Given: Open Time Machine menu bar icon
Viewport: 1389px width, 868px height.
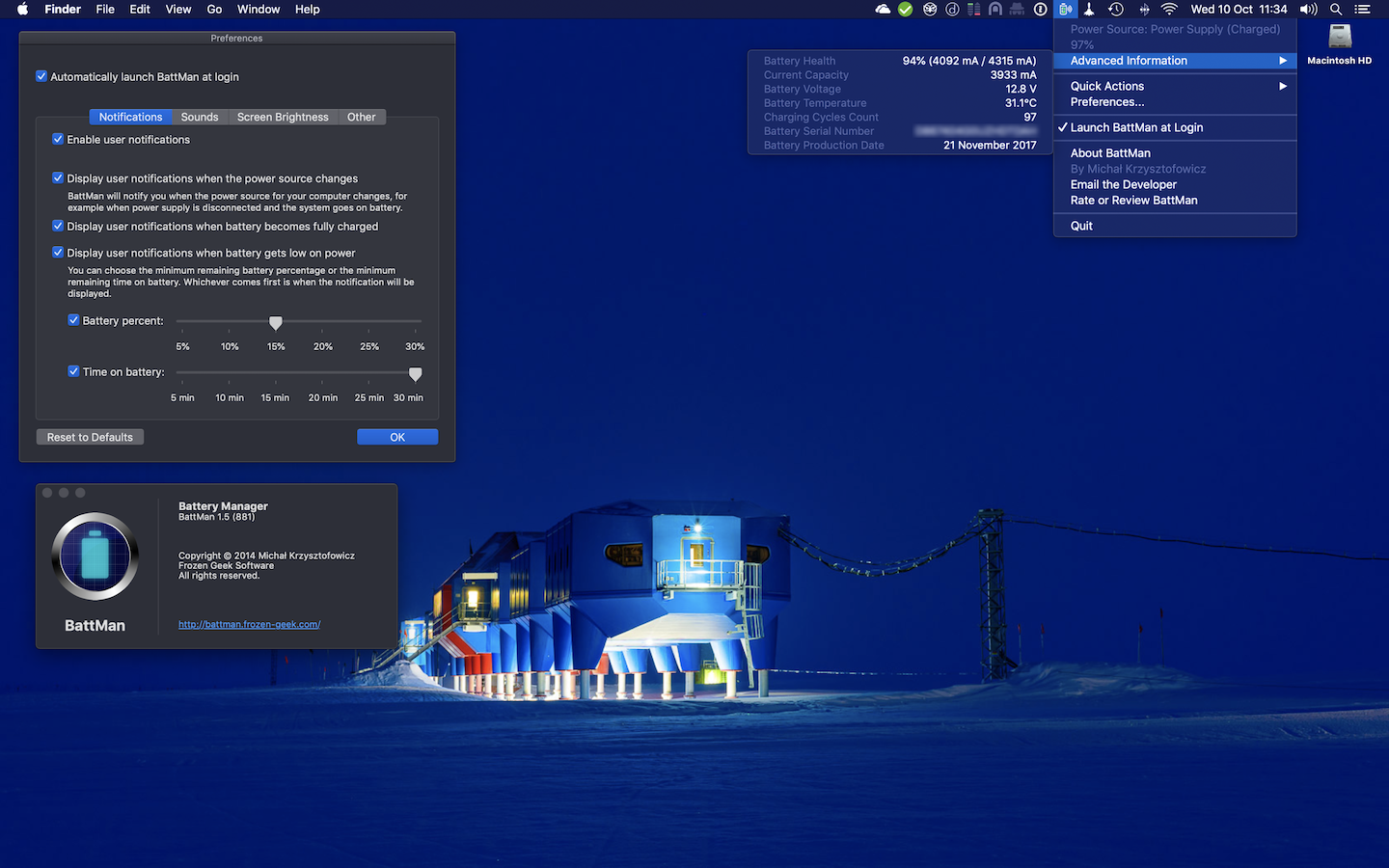Looking at the screenshot, I should point(1116,10).
